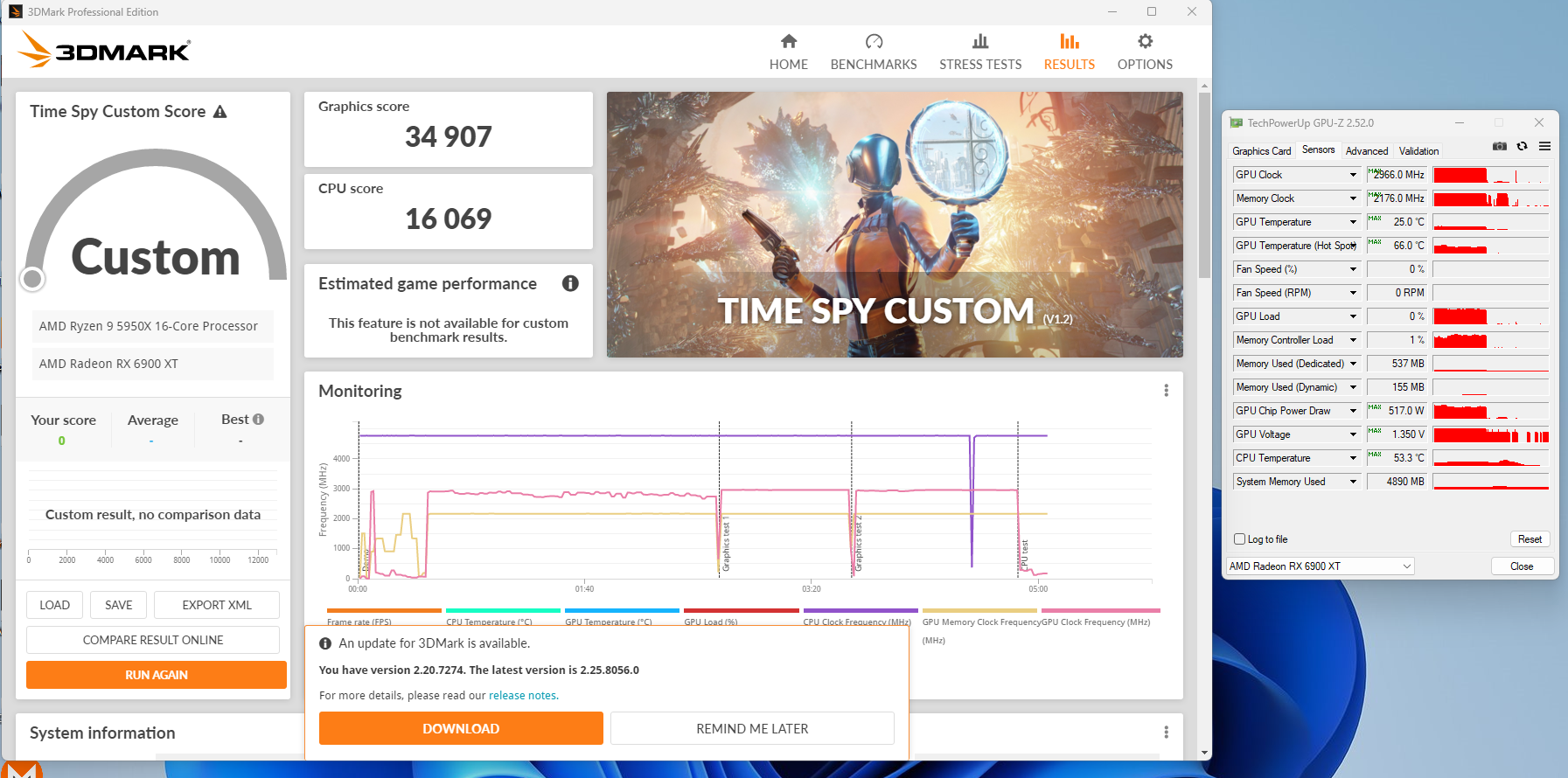1568x778 pixels.
Task: Click the CPU score value 16 069
Action: (449, 219)
